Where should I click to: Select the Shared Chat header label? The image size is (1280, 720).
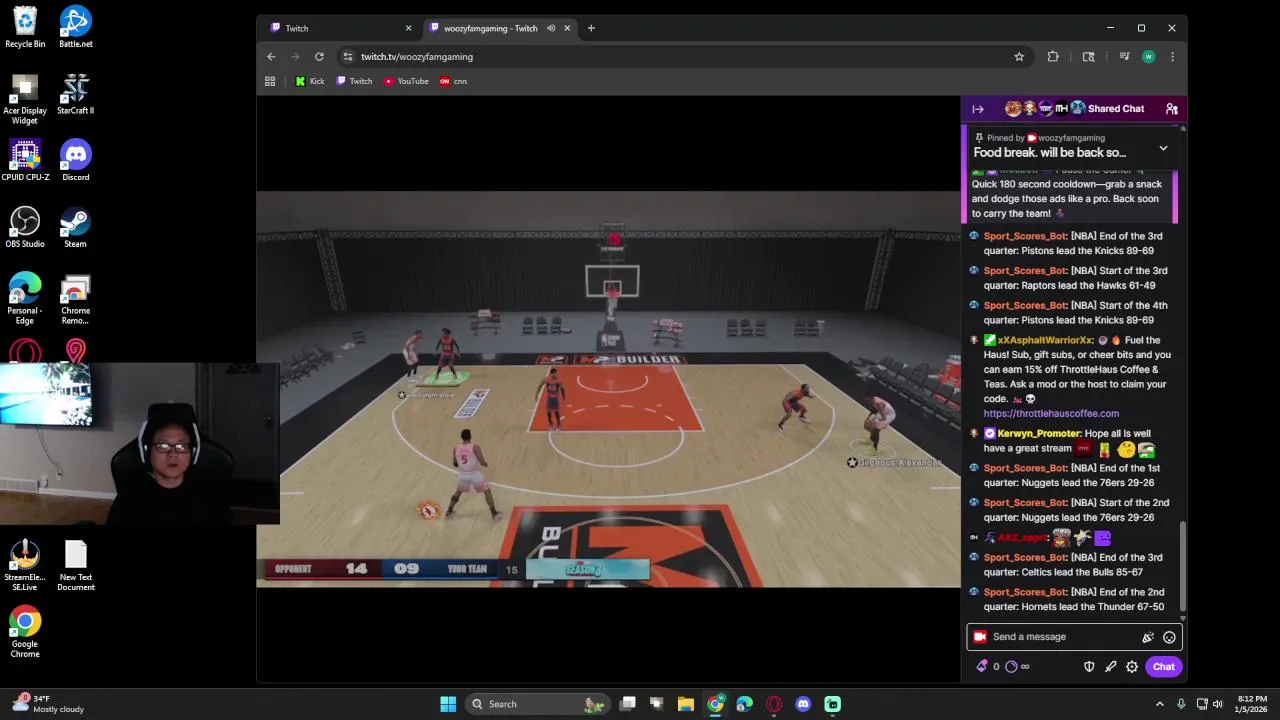coord(1116,109)
